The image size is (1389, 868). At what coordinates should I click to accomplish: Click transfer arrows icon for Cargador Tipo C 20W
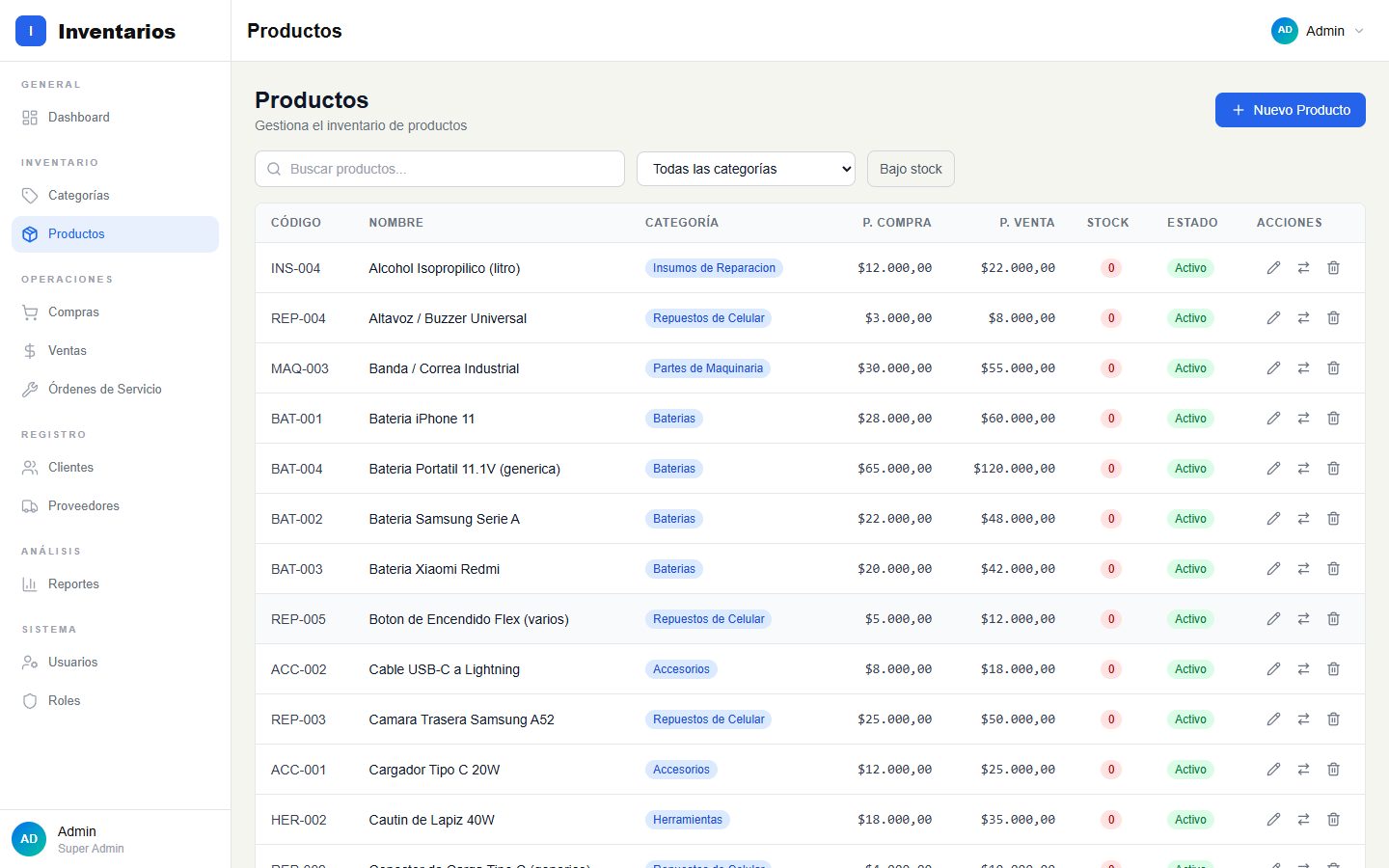1303,770
